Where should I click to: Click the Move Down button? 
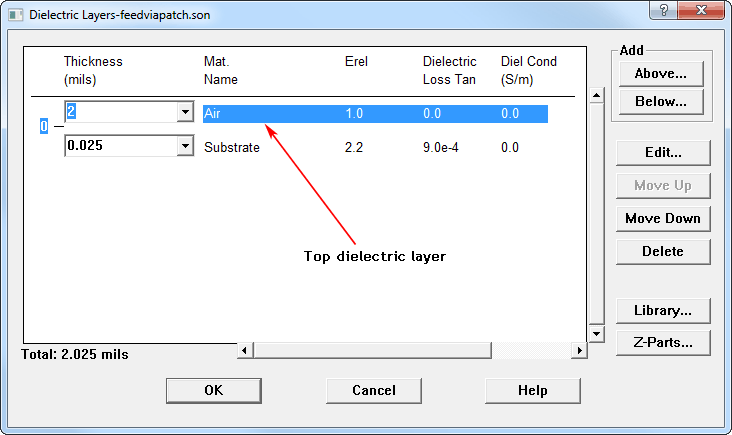[663, 218]
